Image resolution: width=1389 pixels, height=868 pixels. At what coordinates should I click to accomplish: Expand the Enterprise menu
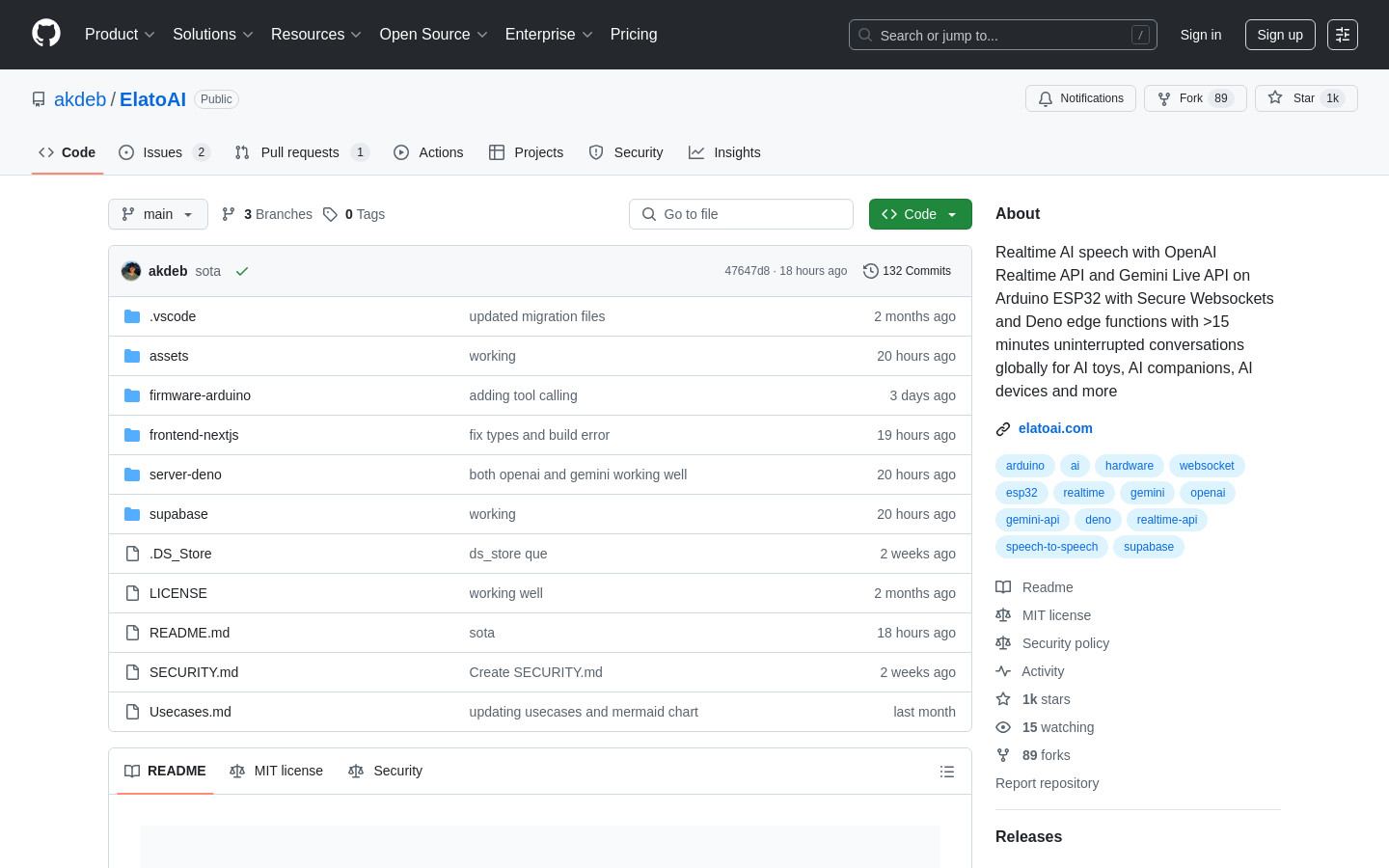point(549,35)
